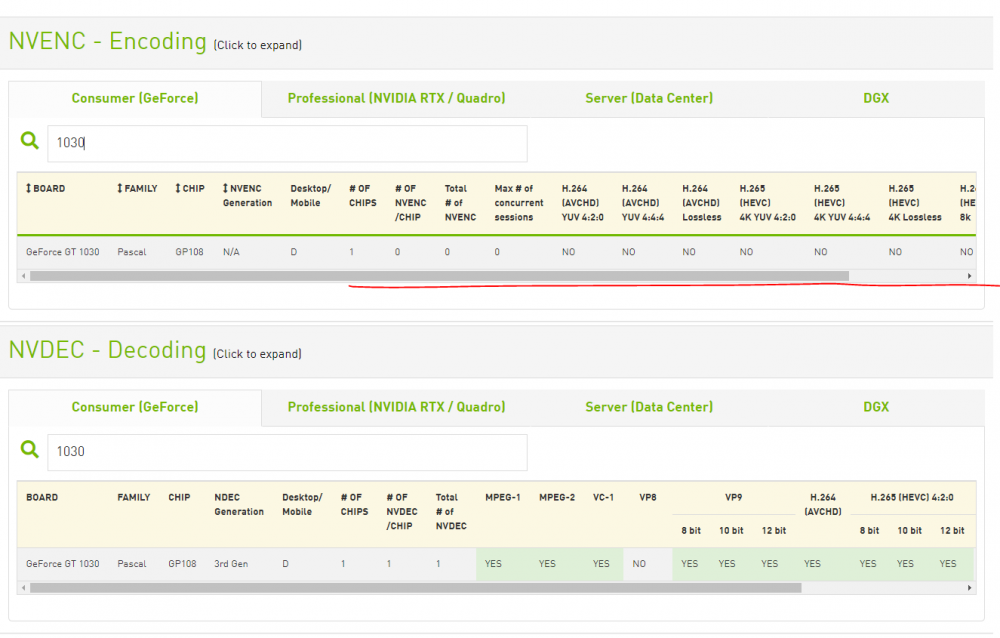Click the 'NDEC Generation' column header

pyautogui.click(x=239, y=505)
